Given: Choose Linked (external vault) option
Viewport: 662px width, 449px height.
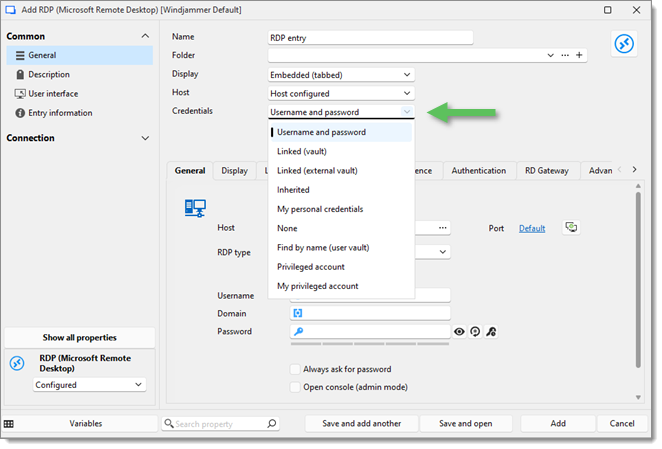Looking at the screenshot, I should pyautogui.click(x=341, y=171).
